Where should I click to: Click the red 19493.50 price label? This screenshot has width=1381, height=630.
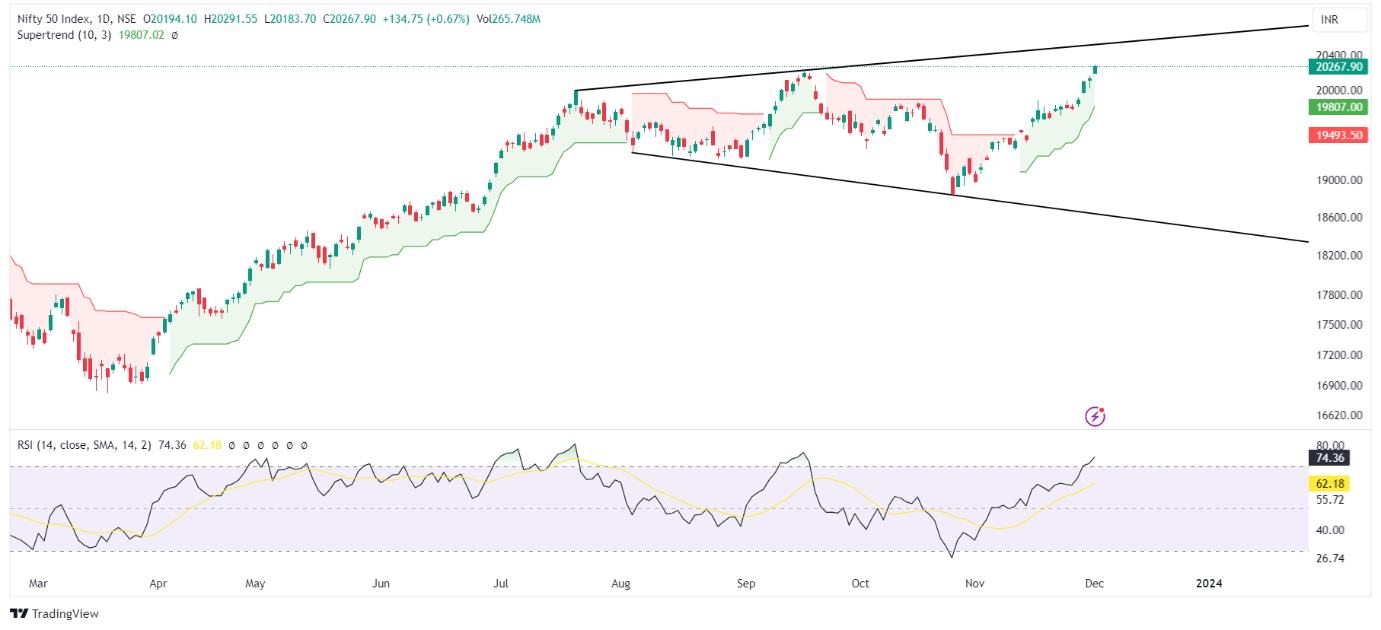[1341, 133]
